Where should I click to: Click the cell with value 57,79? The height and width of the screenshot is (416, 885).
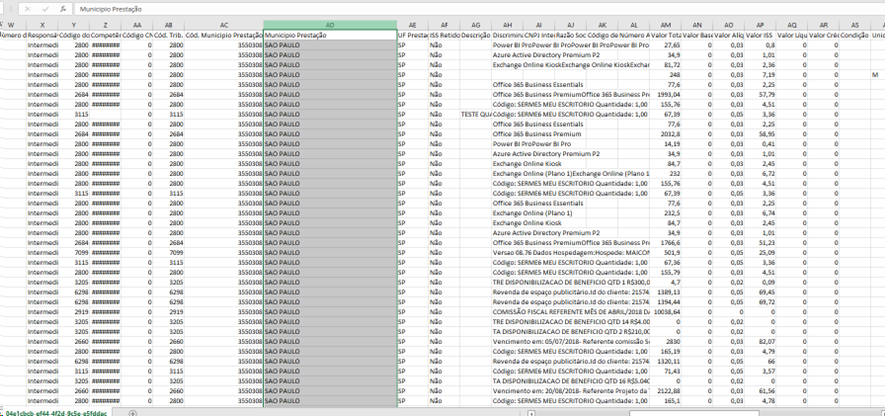coord(760,94)
